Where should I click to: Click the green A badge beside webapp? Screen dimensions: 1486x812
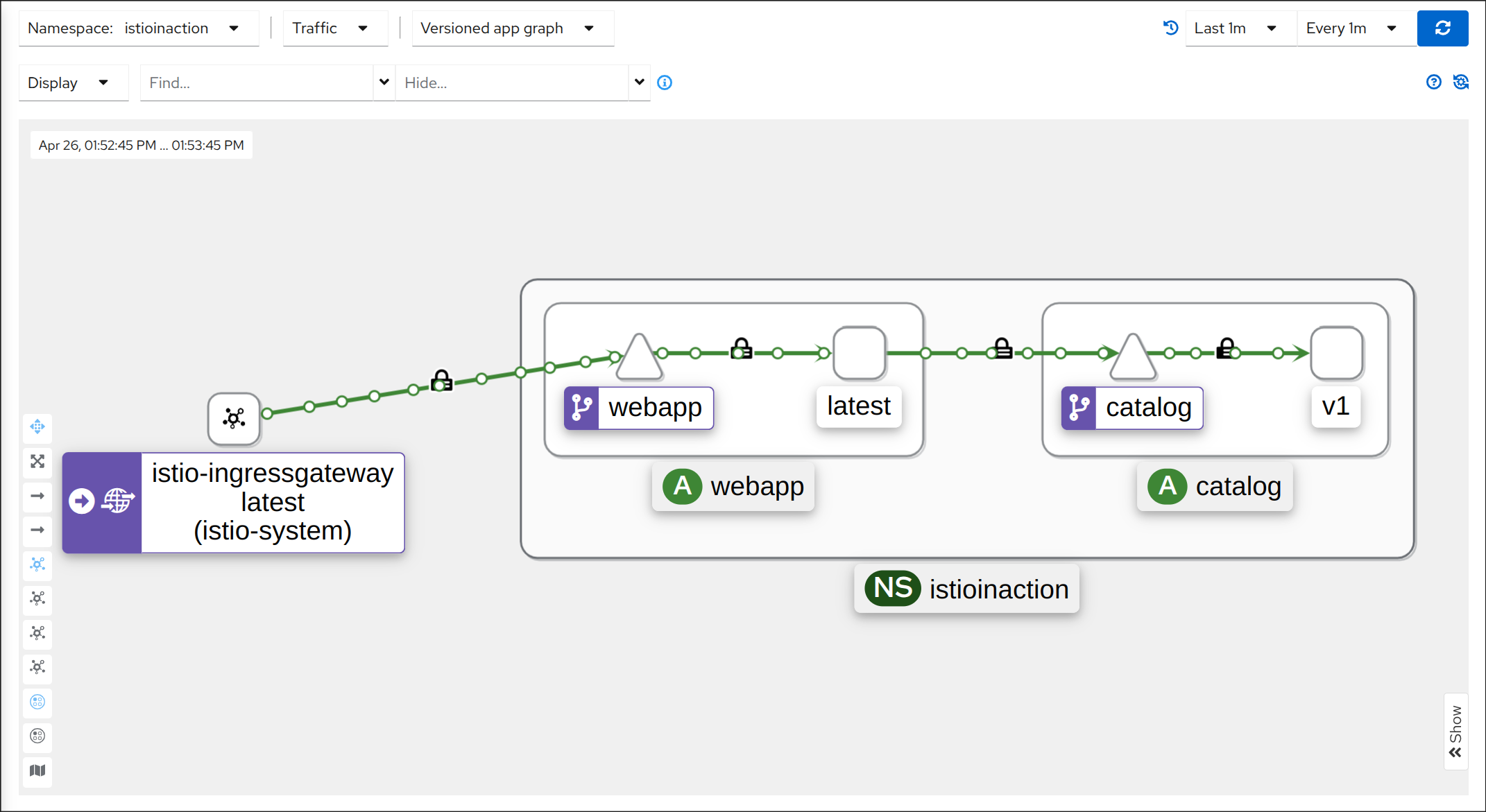click(x=683, y=486)
